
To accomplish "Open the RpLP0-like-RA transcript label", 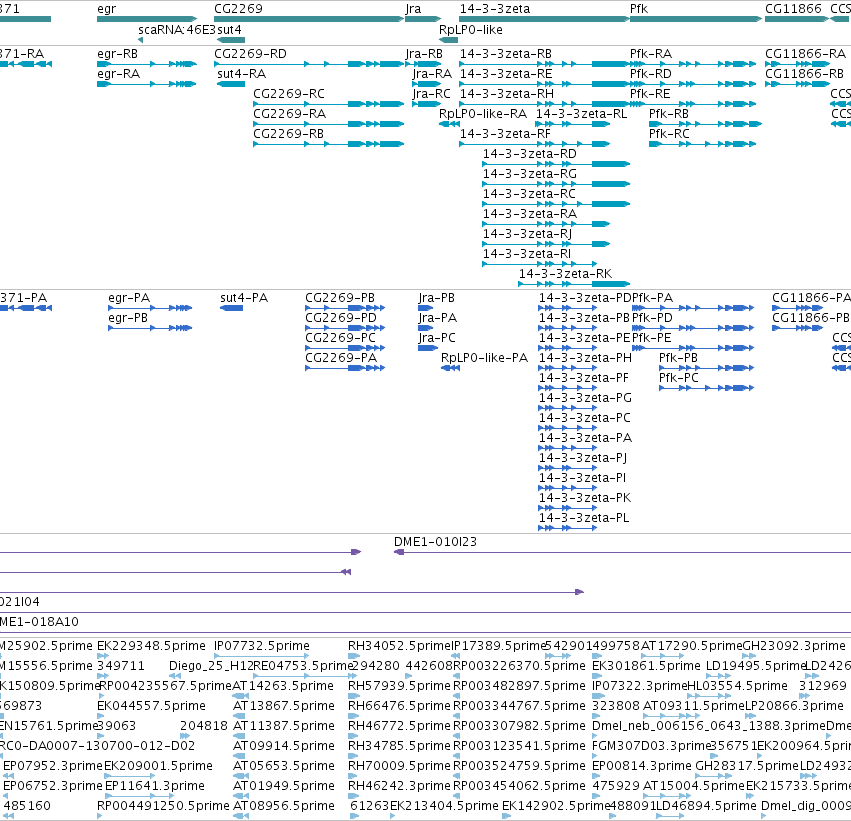I will click(x=483, y=114).
